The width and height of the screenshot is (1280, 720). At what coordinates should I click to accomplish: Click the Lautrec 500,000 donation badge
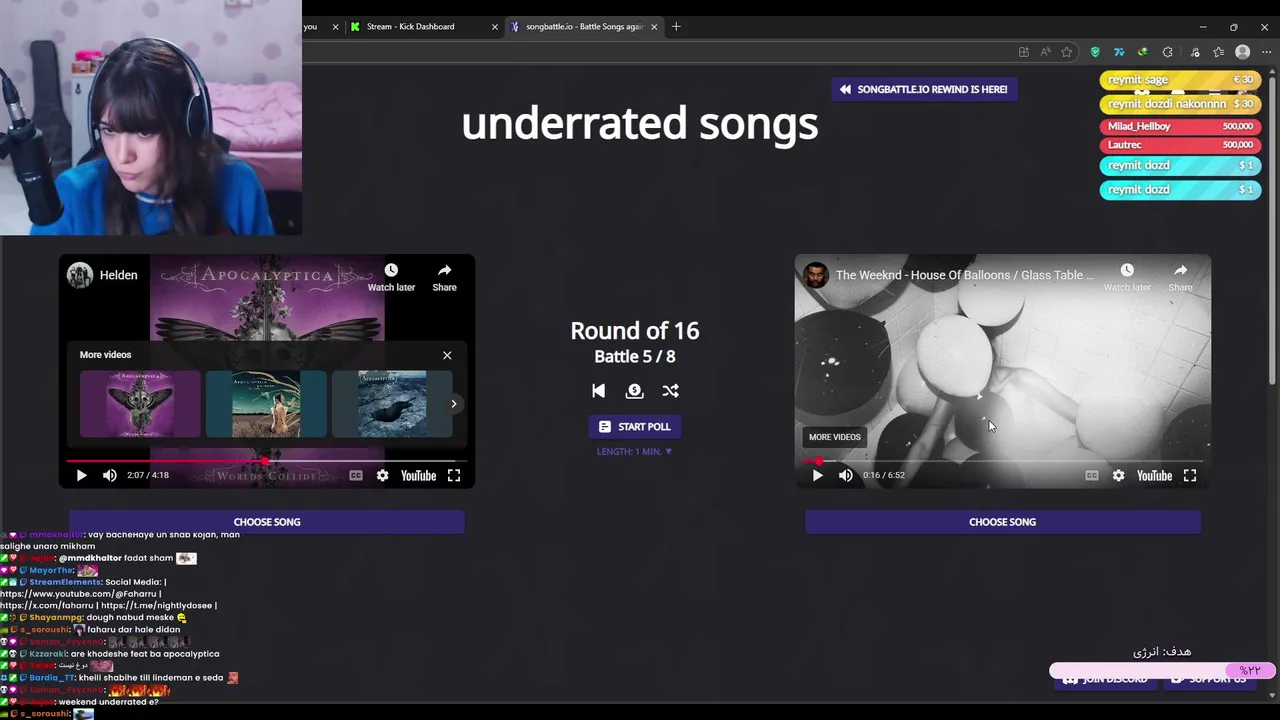[1180, 145]
